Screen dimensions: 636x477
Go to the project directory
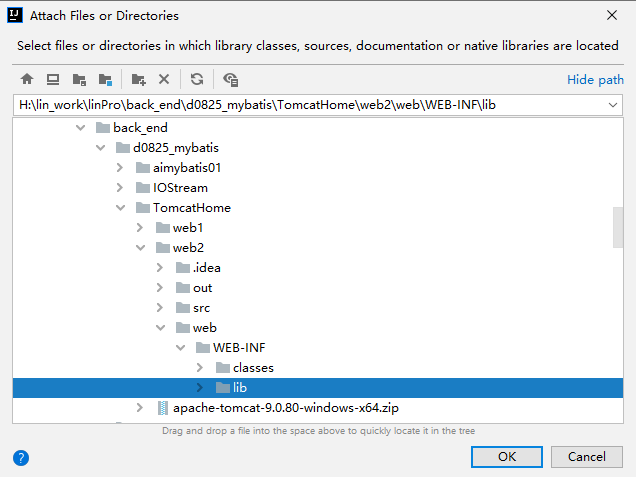coord(79,79)
